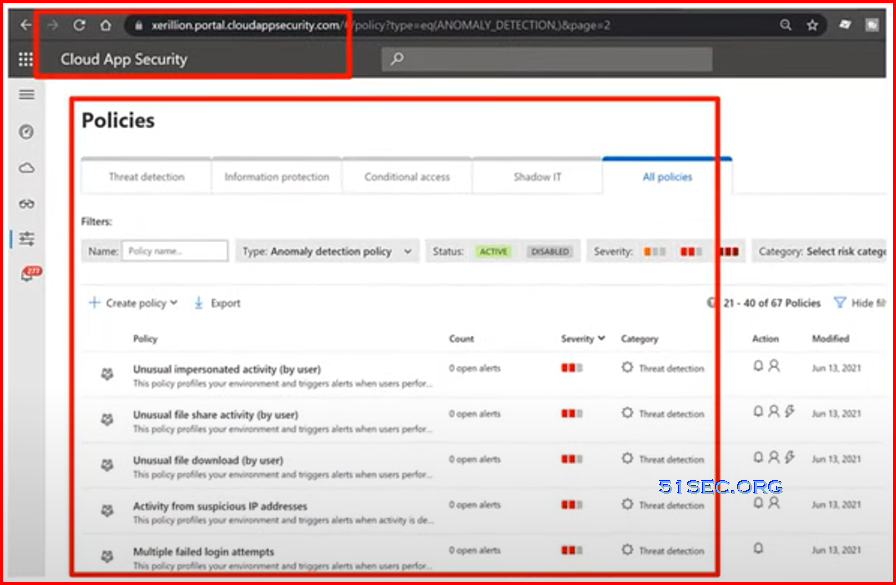896x585 pixels.
Task: Open Unusual impersonated activity (by user) policy
Action: tap(227, 369)
